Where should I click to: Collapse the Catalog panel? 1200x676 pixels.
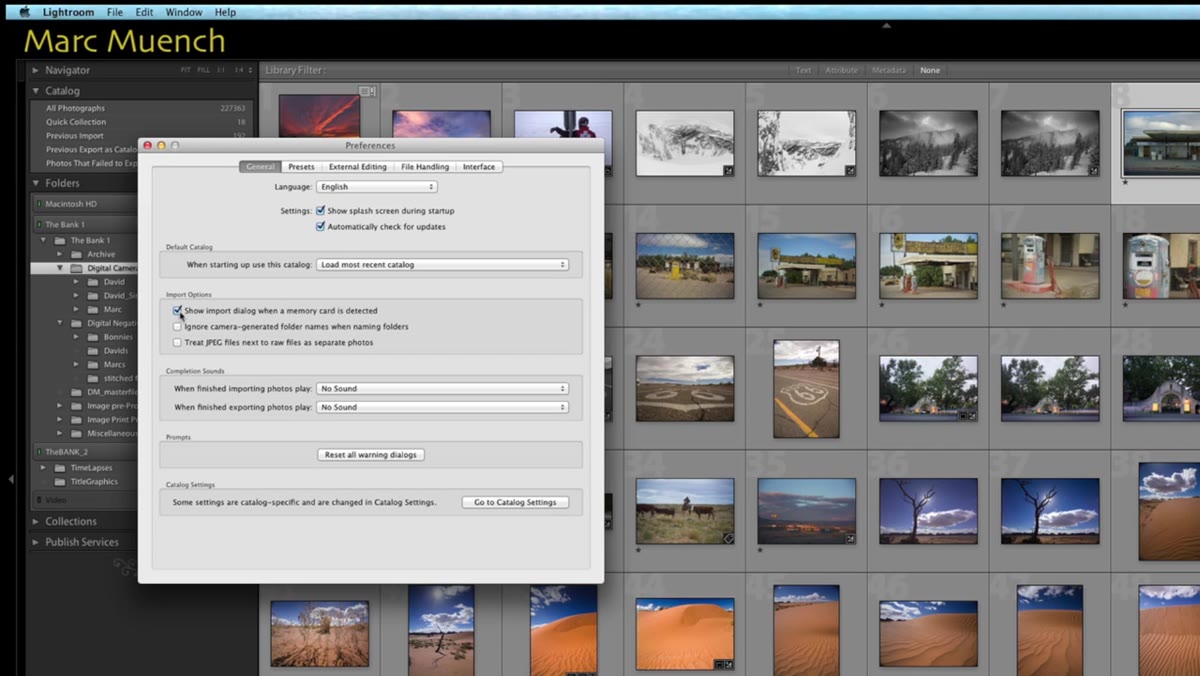tap(36, 91)
